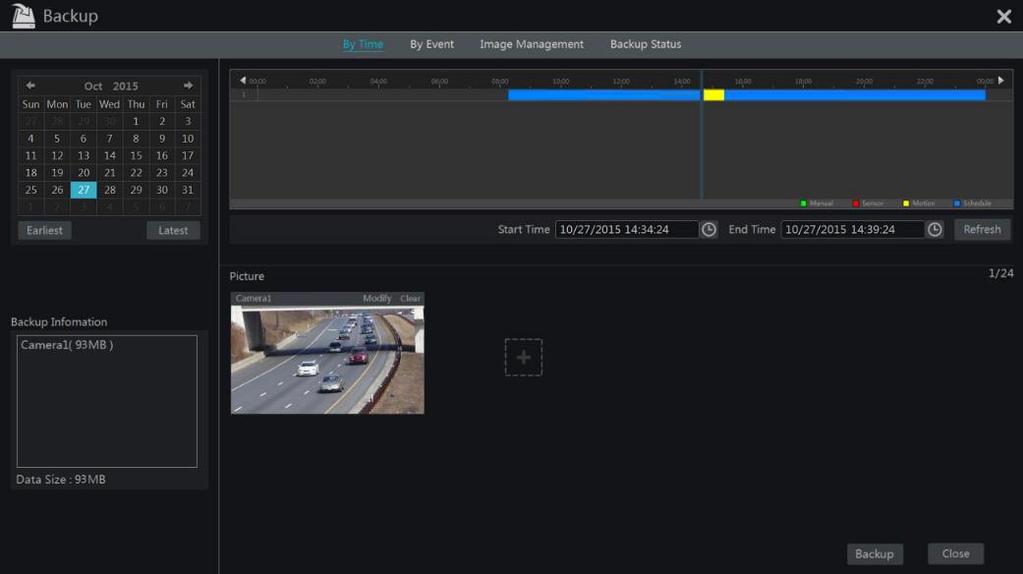Select October 18 in the calendar
The image size is (1023, 574).
click(31, 173)
